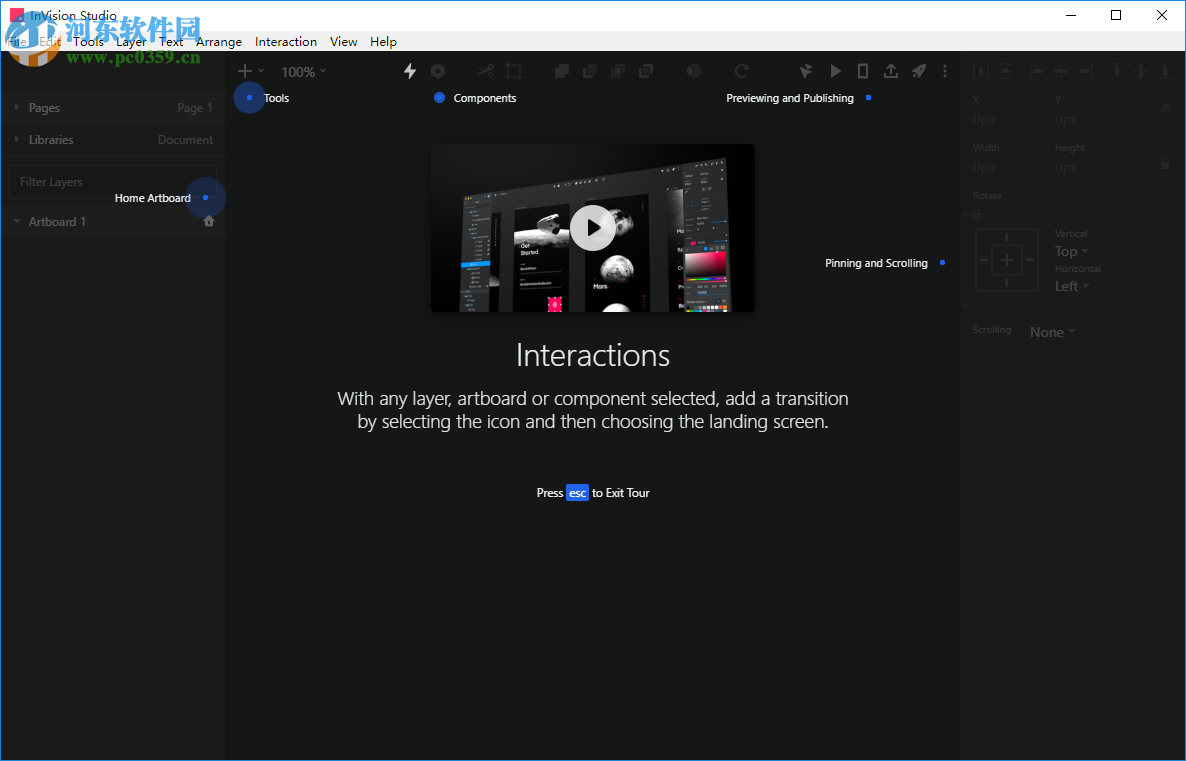The image size is (1186, 761).
Task: Play the Interactions tutorial video
Action: pos(592,227)
